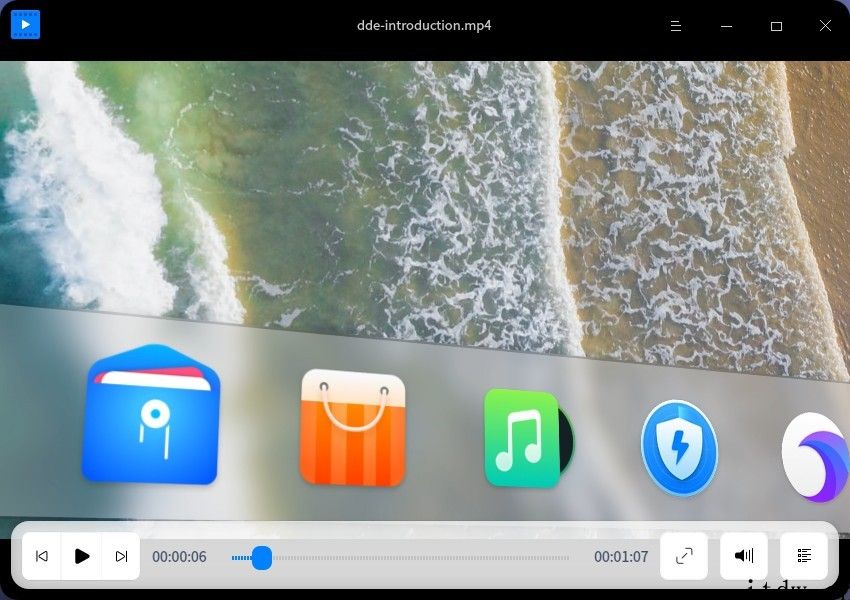Skip to the previous video
The height and width of the screenshot is (600, 850).
click(x=42, y=556)
